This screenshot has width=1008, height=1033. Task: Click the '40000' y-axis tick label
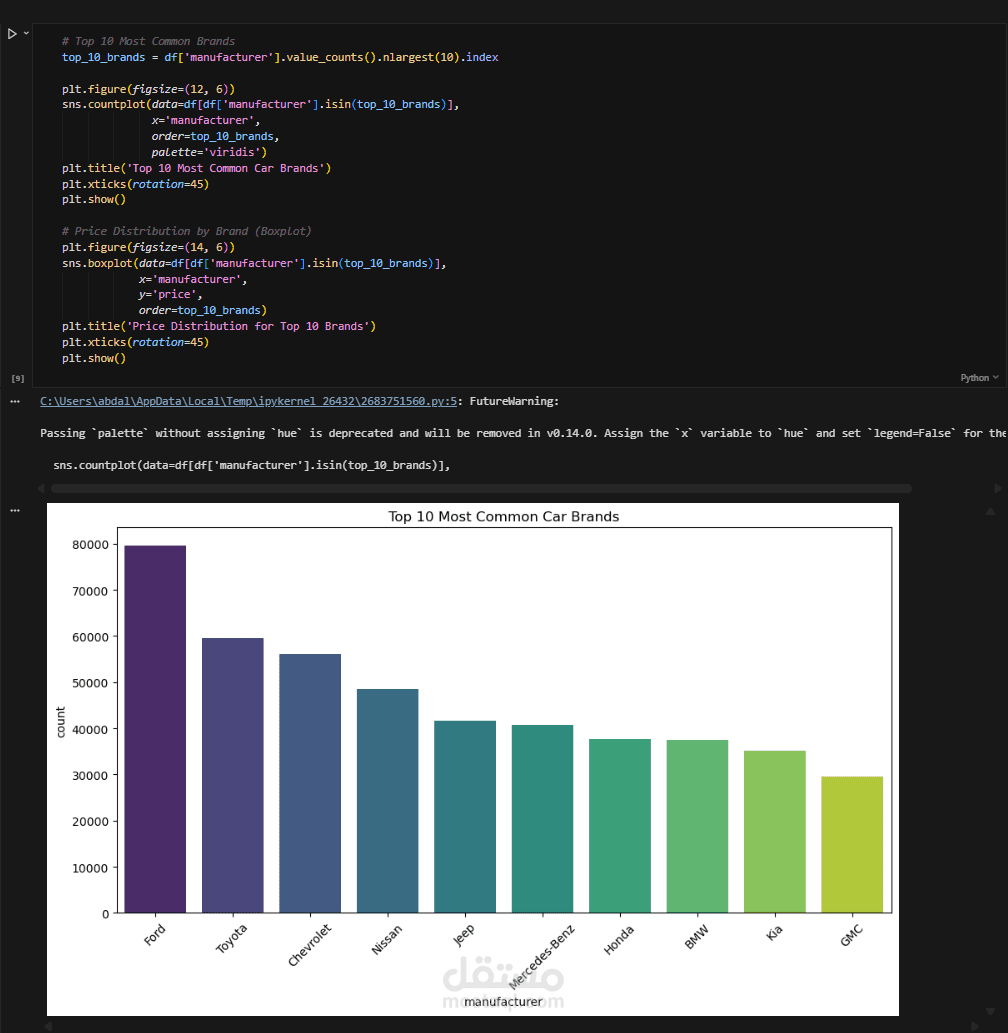[90, 729]
